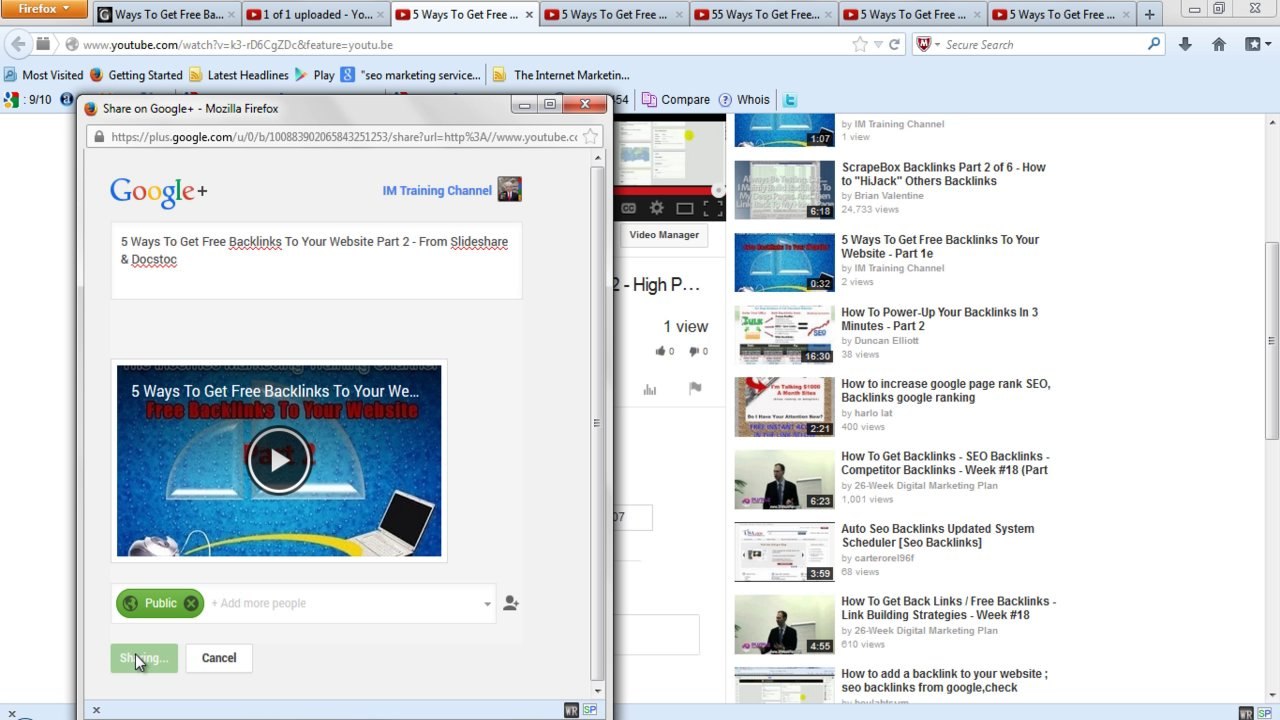1280x720 pixels.
Task: Click the Compare toolbar button
Action: (676, 100)
